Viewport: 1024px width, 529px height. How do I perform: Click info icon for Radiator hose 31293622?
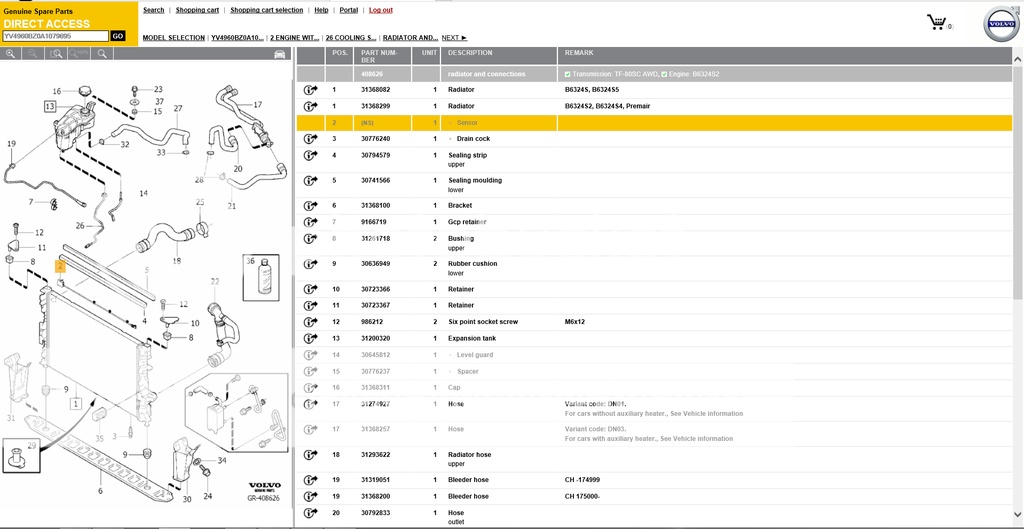[x=310, y=456]
